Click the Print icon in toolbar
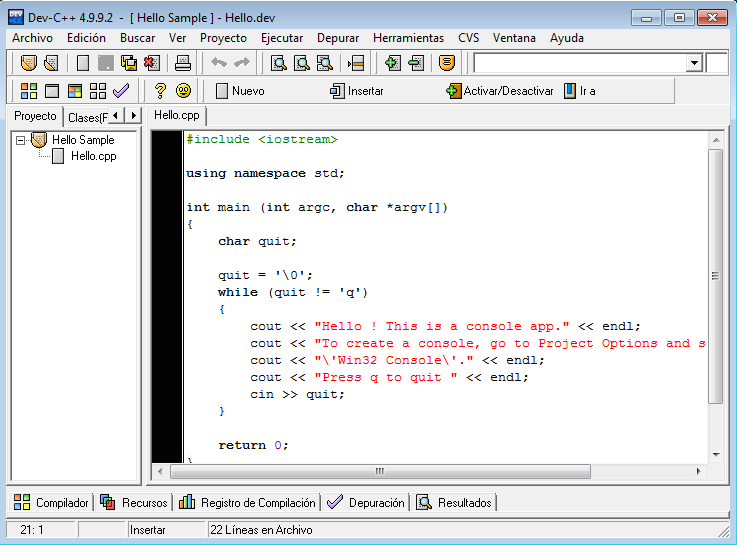 click(183, 63)
